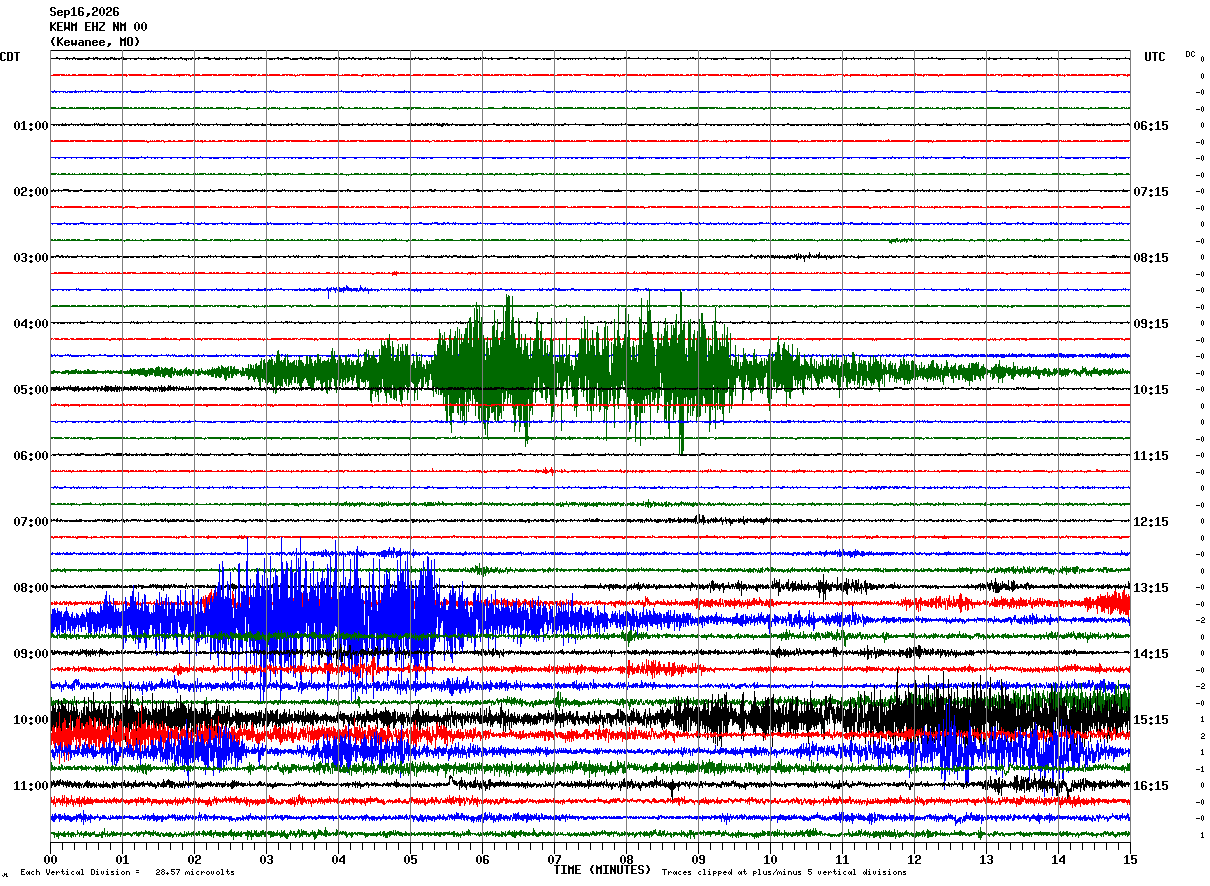The height and width of the screenshot is (886, 1210).
Task: Click the 08:00 CDT row label
Action: [31, 588]
